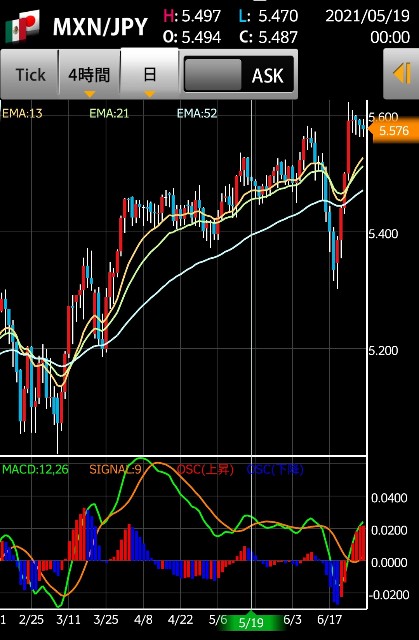This screenshot has height=640, width=419.
Task: Tap the 2021/05/19 date readout
Action: 367,16
